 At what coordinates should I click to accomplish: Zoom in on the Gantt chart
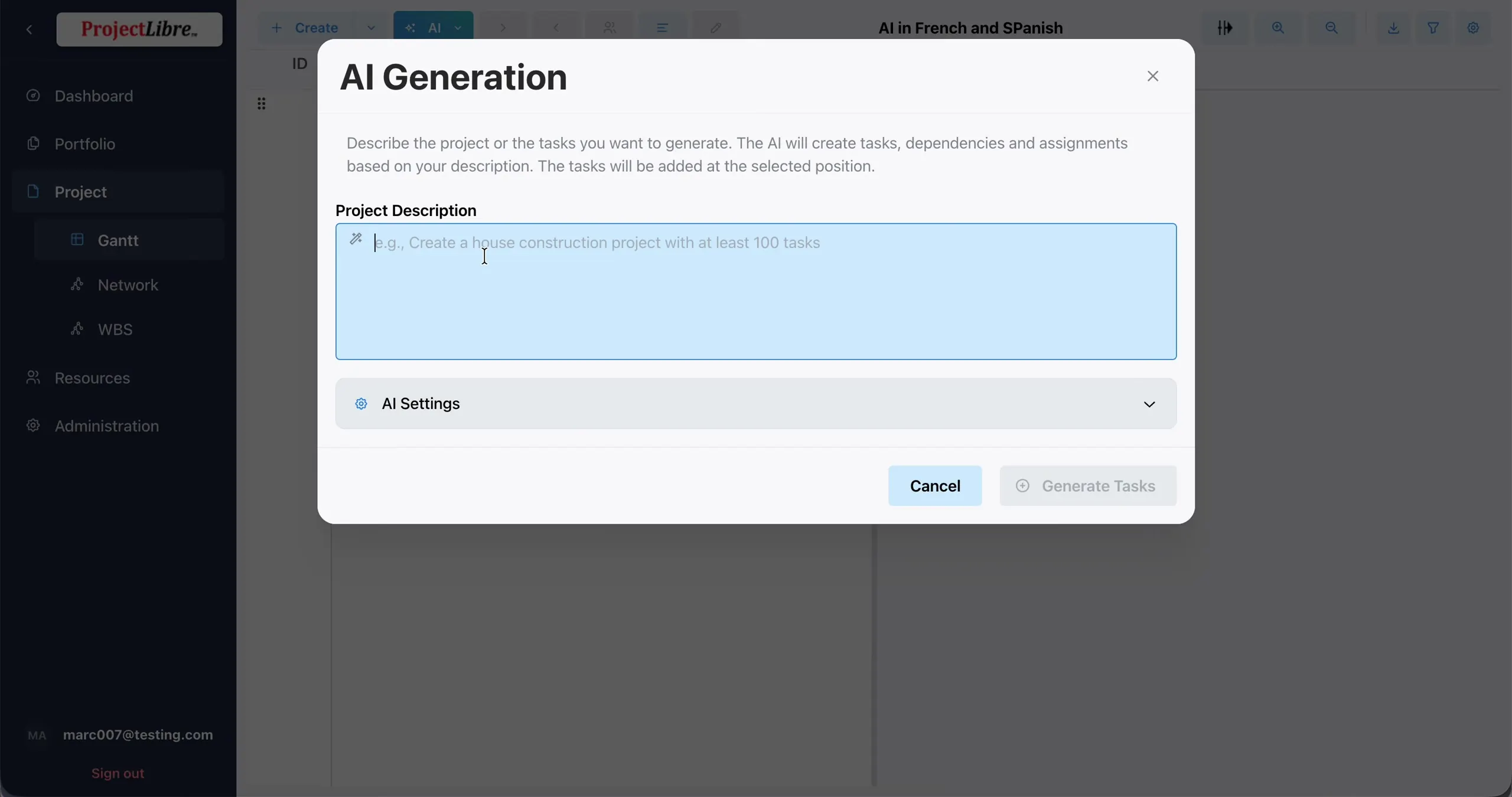pos(1278,28)
